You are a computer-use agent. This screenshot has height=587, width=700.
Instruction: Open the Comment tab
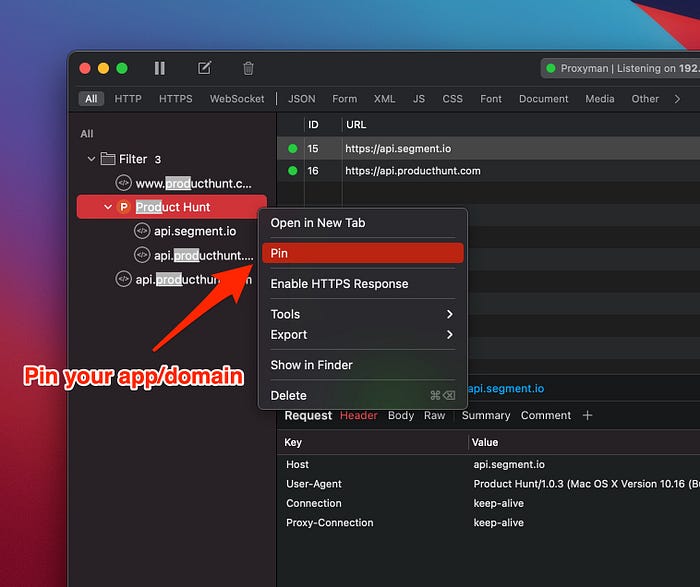click(x=546, y=415)
